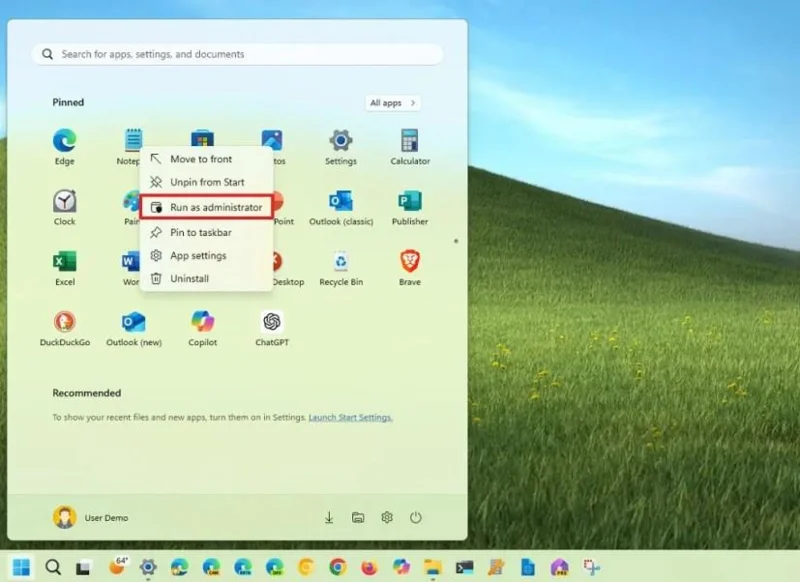Click the Start menu search box
The width and height of the screenshot is (800, 582).
coord(237,54)
